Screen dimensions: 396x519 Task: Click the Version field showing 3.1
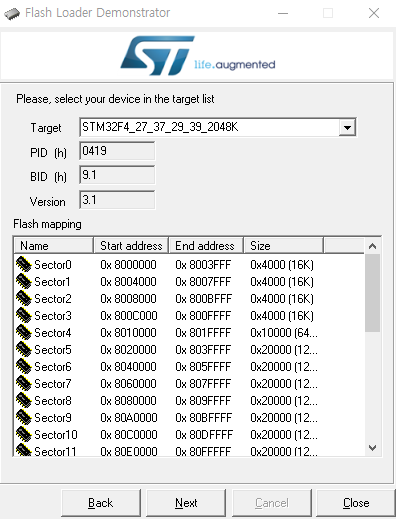[117, 200]
